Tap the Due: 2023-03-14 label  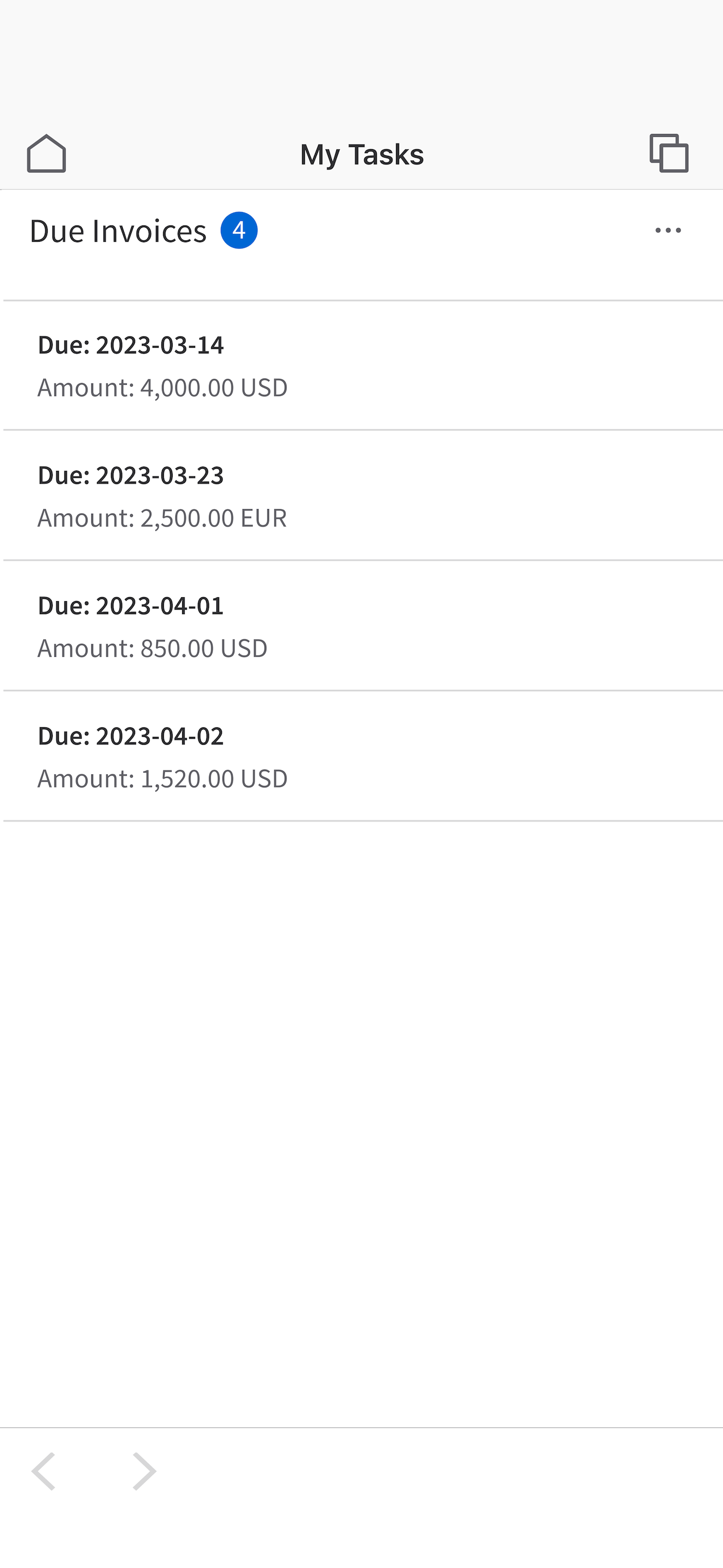pos(131,345)
